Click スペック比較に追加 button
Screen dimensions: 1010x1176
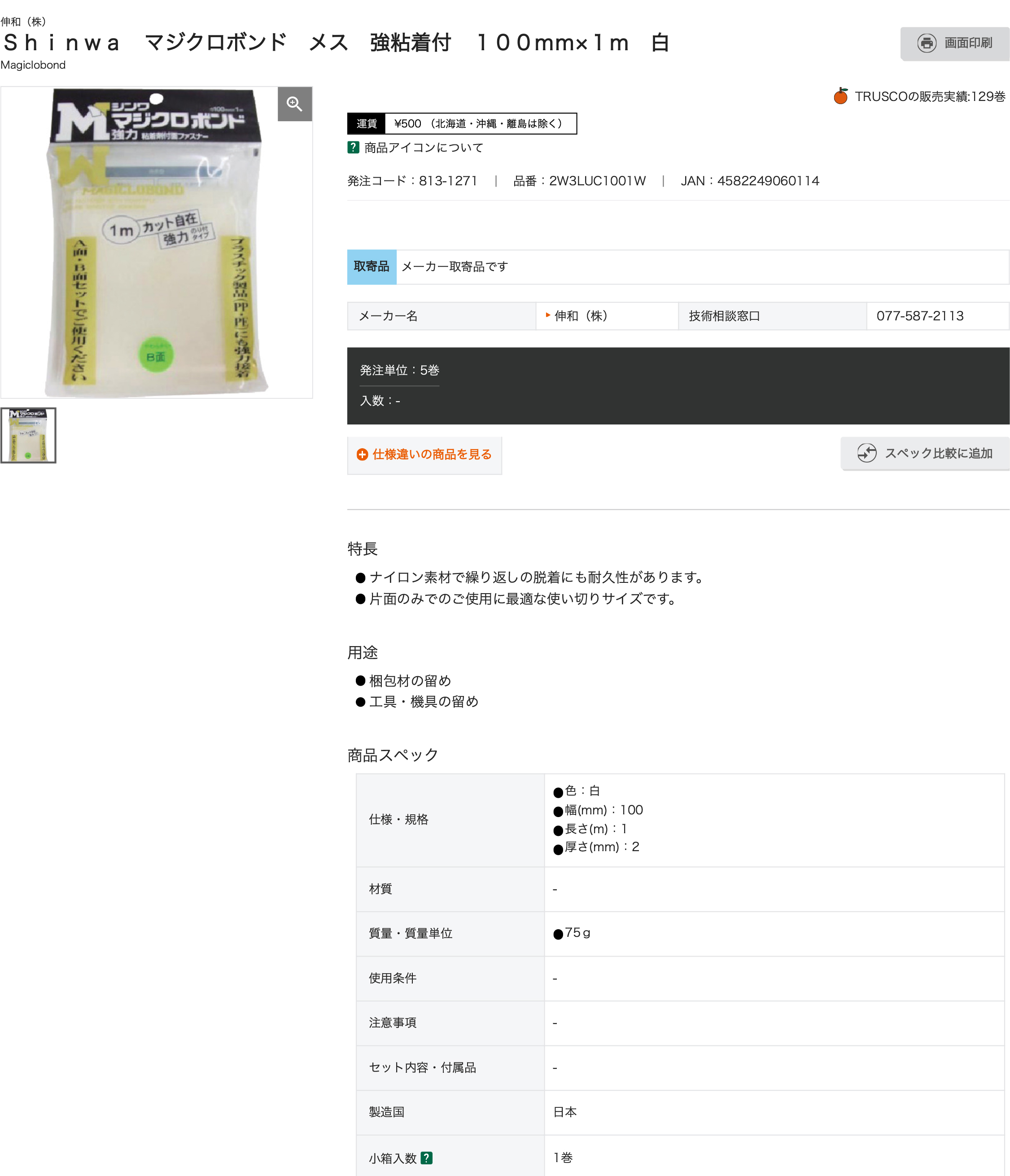pyautogui.click(x=925, y=453)
